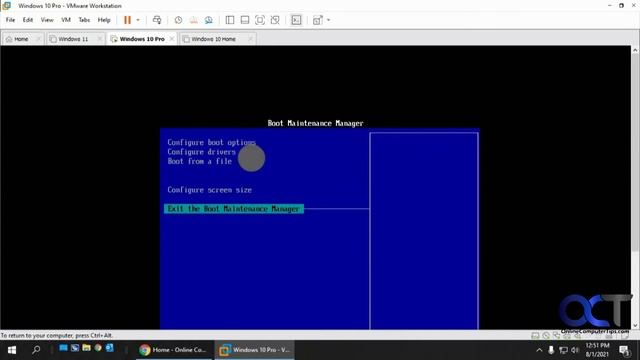Open the File menu
Screen dimensions: 640x360
[x=10, y=20]
